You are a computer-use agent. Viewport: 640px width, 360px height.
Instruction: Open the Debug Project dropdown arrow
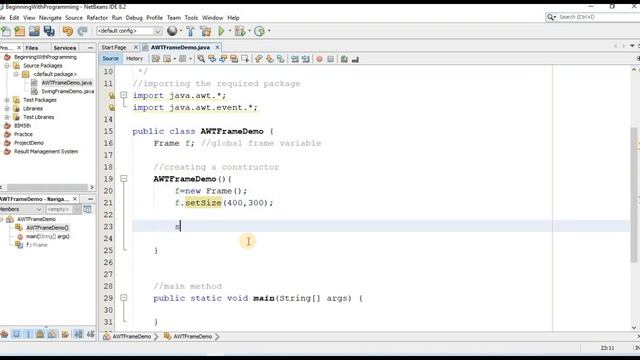pyautogui.click(x=249, y=31)
